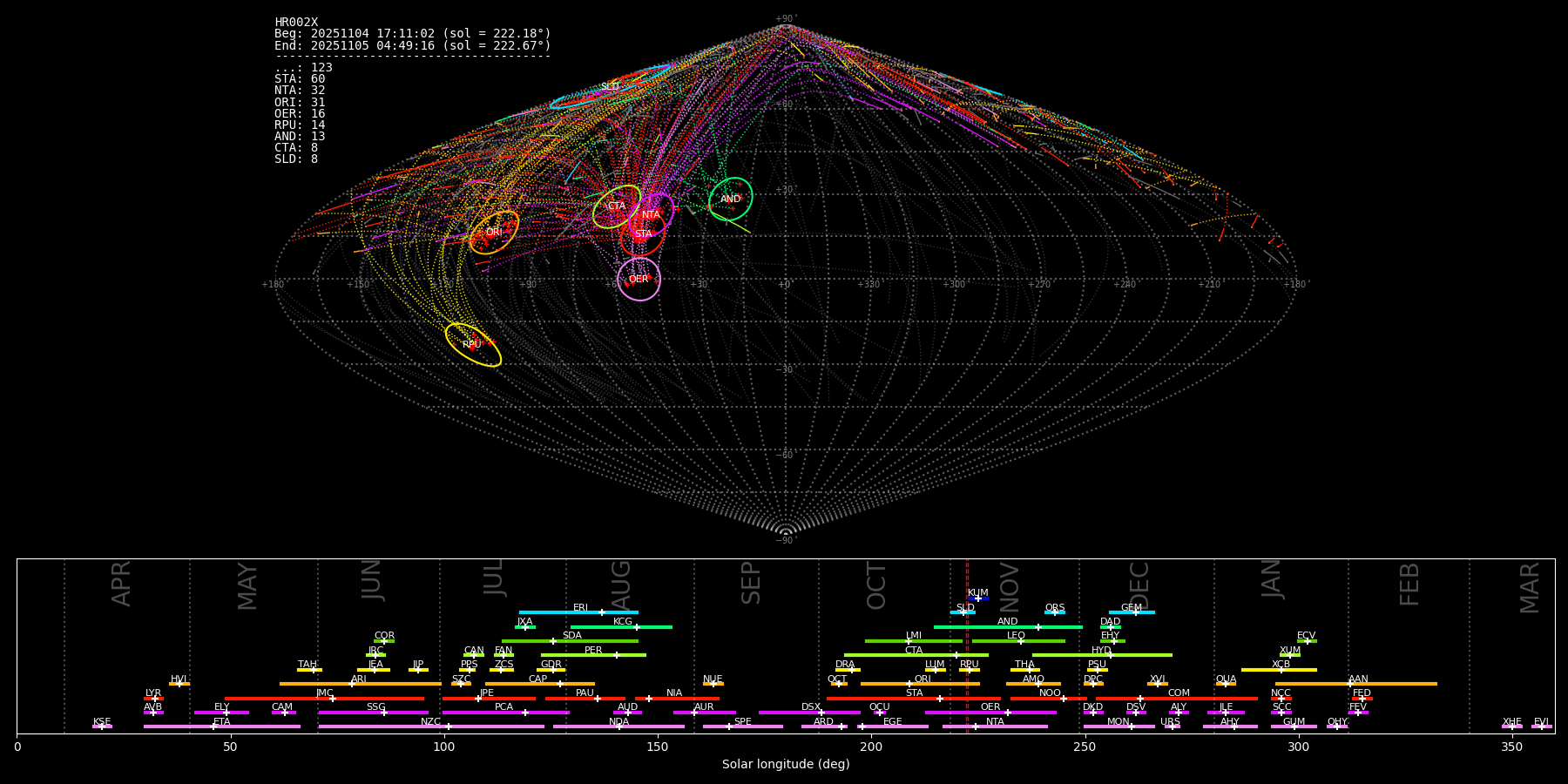The image size is (1568, 784).
Task: Select the DEC month label in the timeline
Action: pyautogui.click(x=1139, y=585)
